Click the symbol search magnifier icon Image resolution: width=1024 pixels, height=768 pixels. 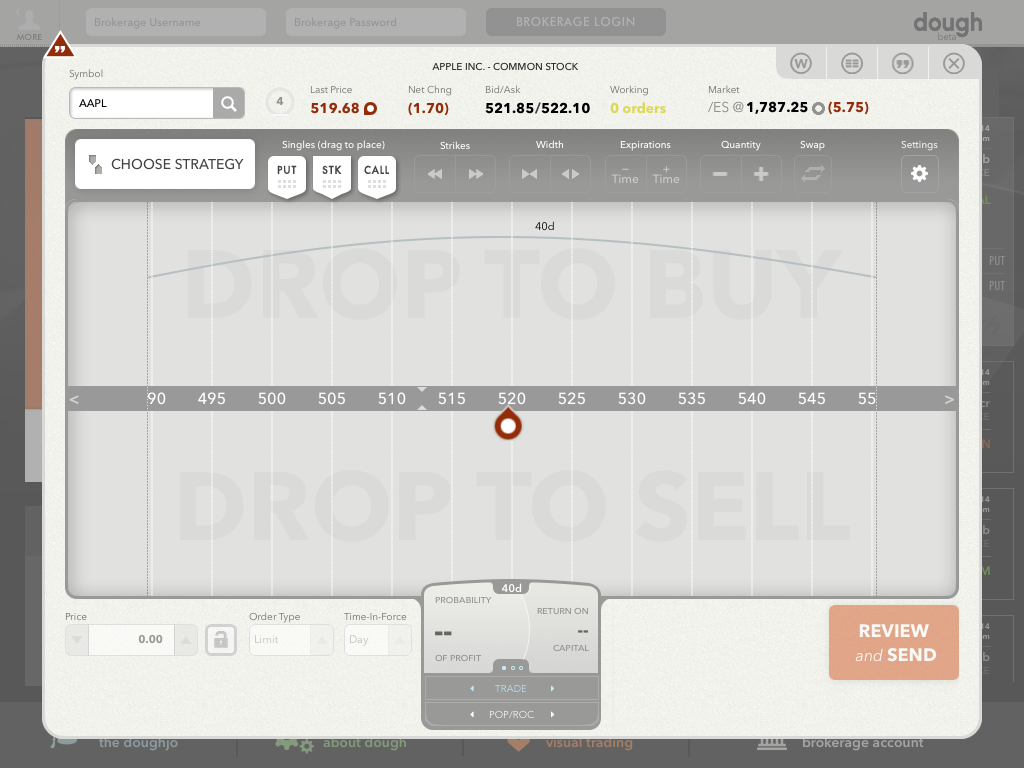point(229,103)
